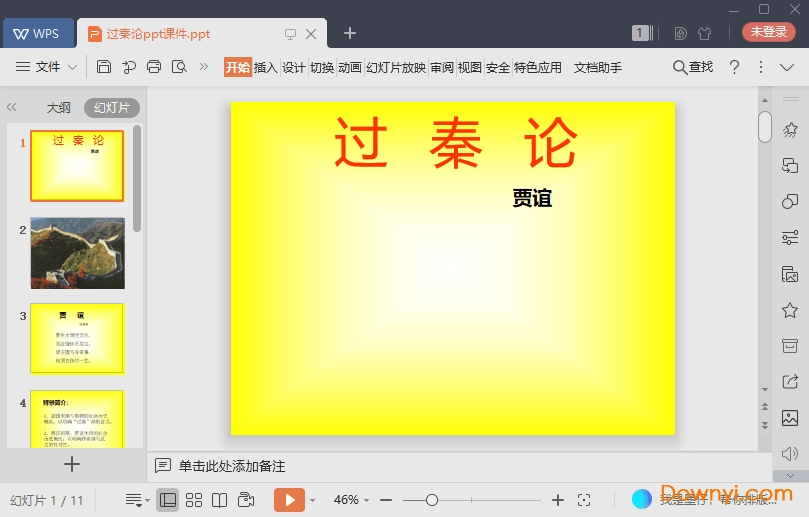Screen dimensions: 809x517
Task: Open the notes layout dropdown in status bar
Action: coord(137,500)
